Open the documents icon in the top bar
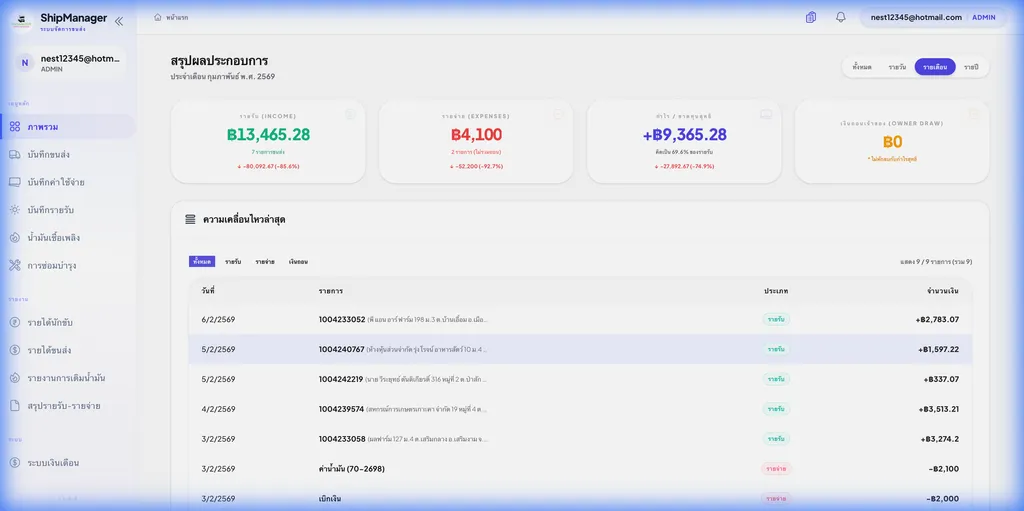 tap(811, 18)
